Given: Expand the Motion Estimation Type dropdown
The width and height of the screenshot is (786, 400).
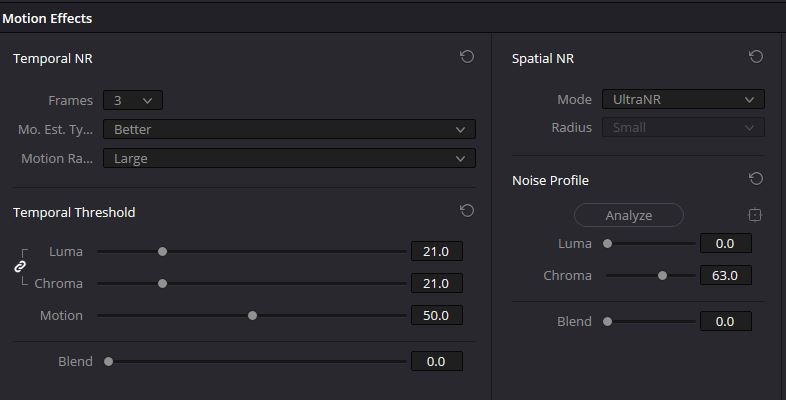Looking at the screenshot, I should (289, 129).
